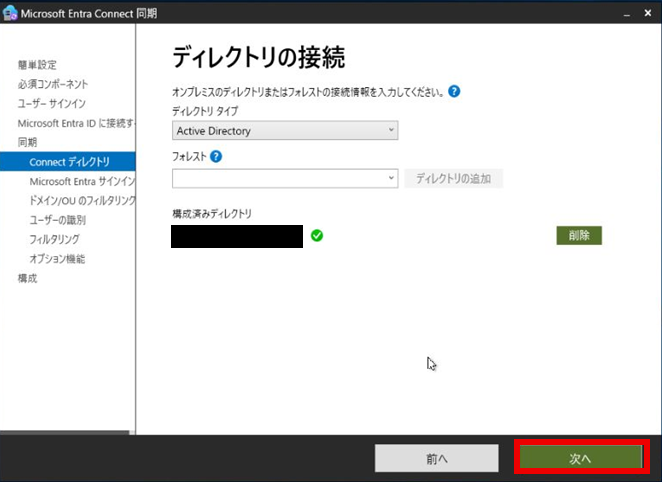Go to 必須コンポーネント step
Screen dimensions: 662x482
52,84
